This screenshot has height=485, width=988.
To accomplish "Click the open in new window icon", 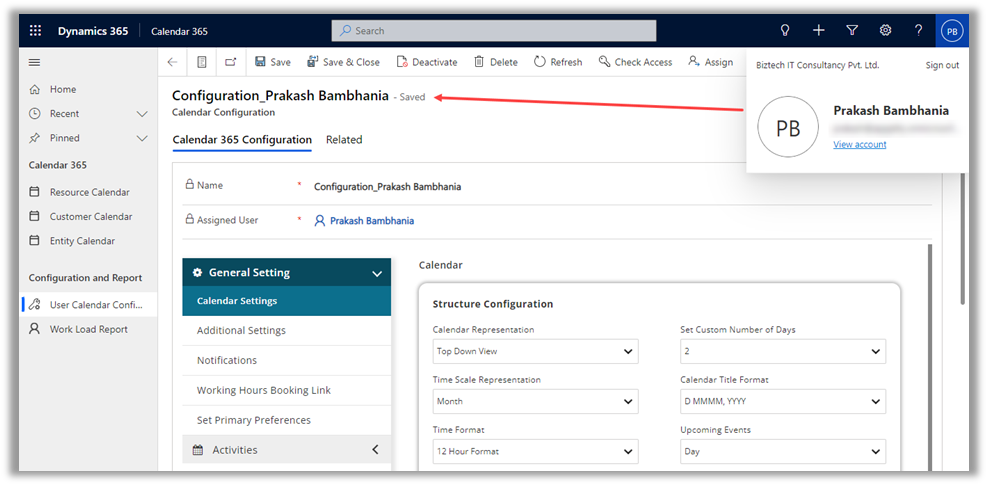I will [231, 62].
